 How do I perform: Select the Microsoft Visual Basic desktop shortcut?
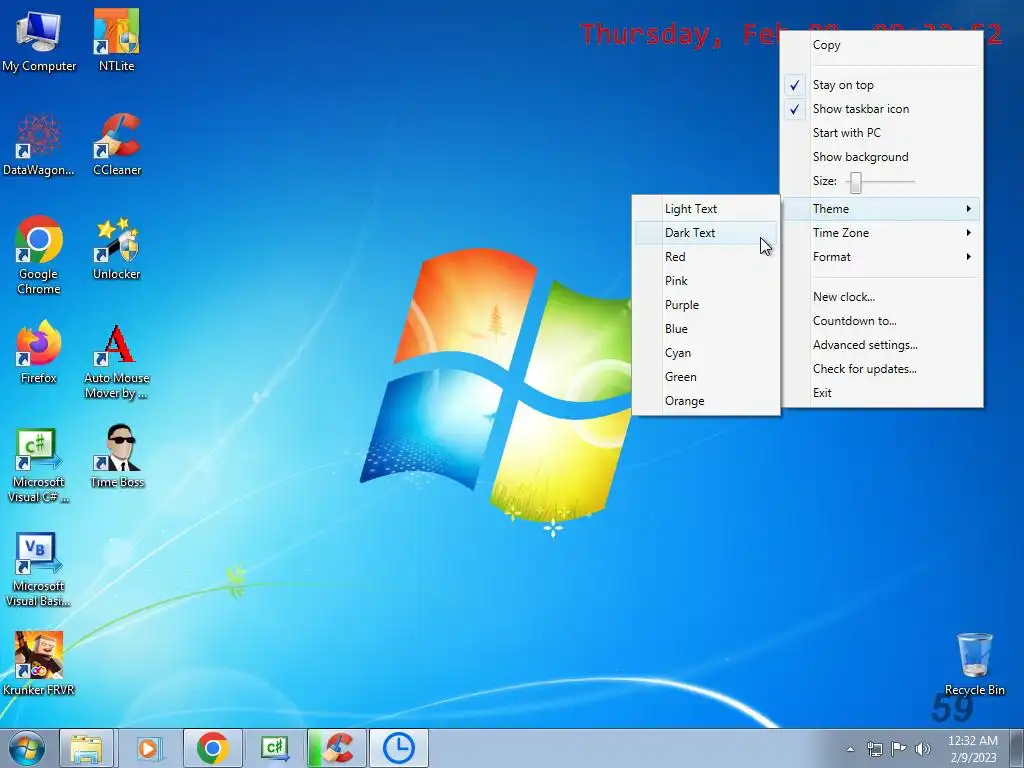pos(39,569)
